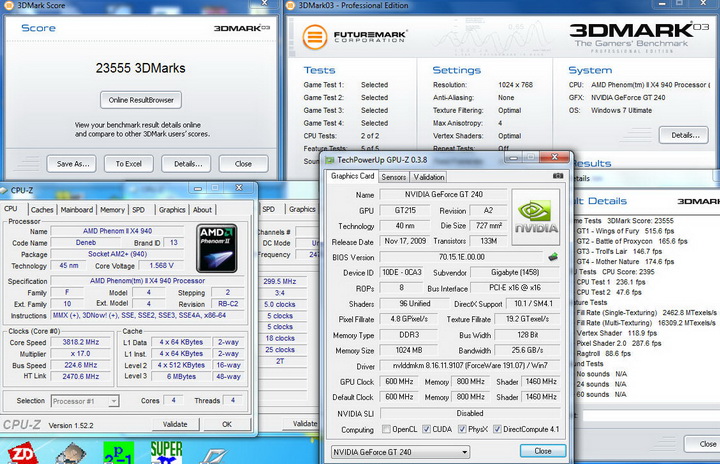Click the NVIDIA SLI Disabled field
The width and height of the screenshot is (720, 464).
[x=470, y=413]
